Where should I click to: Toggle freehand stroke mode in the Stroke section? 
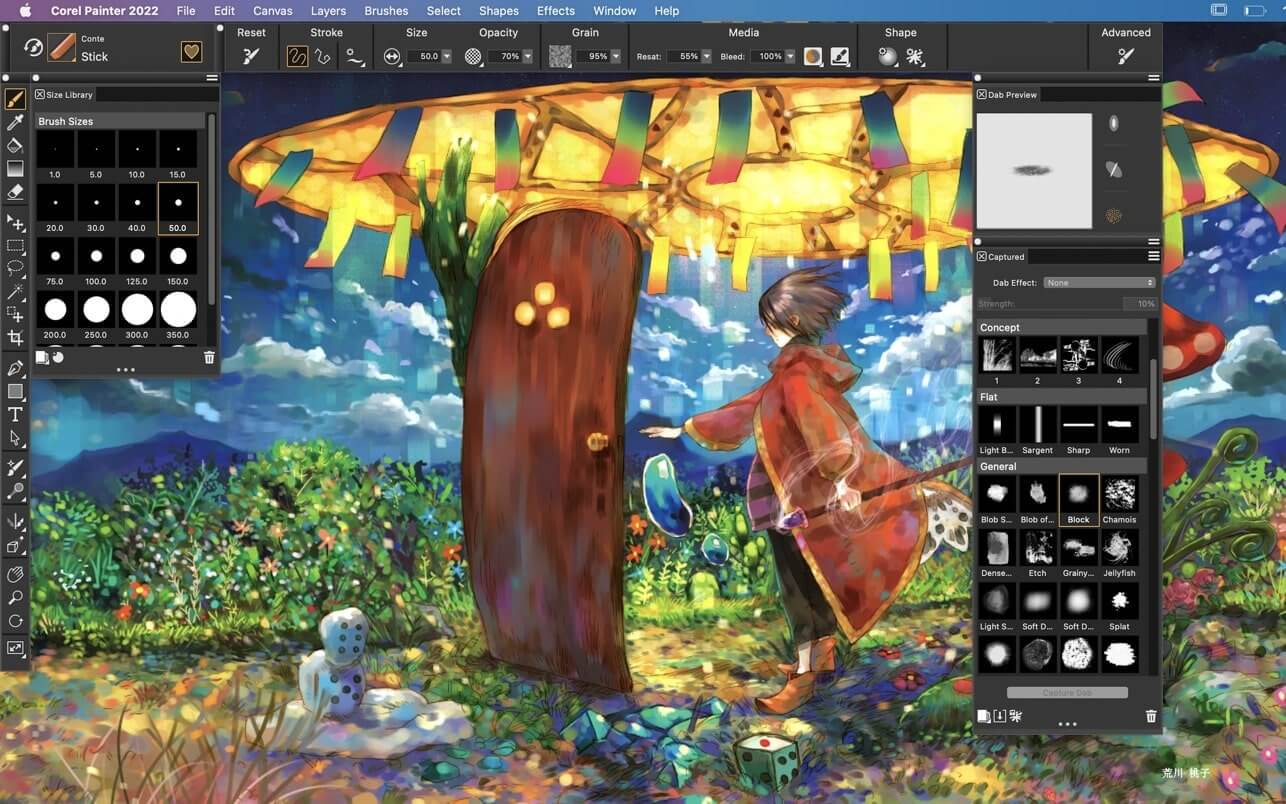(x=297, y=57)
